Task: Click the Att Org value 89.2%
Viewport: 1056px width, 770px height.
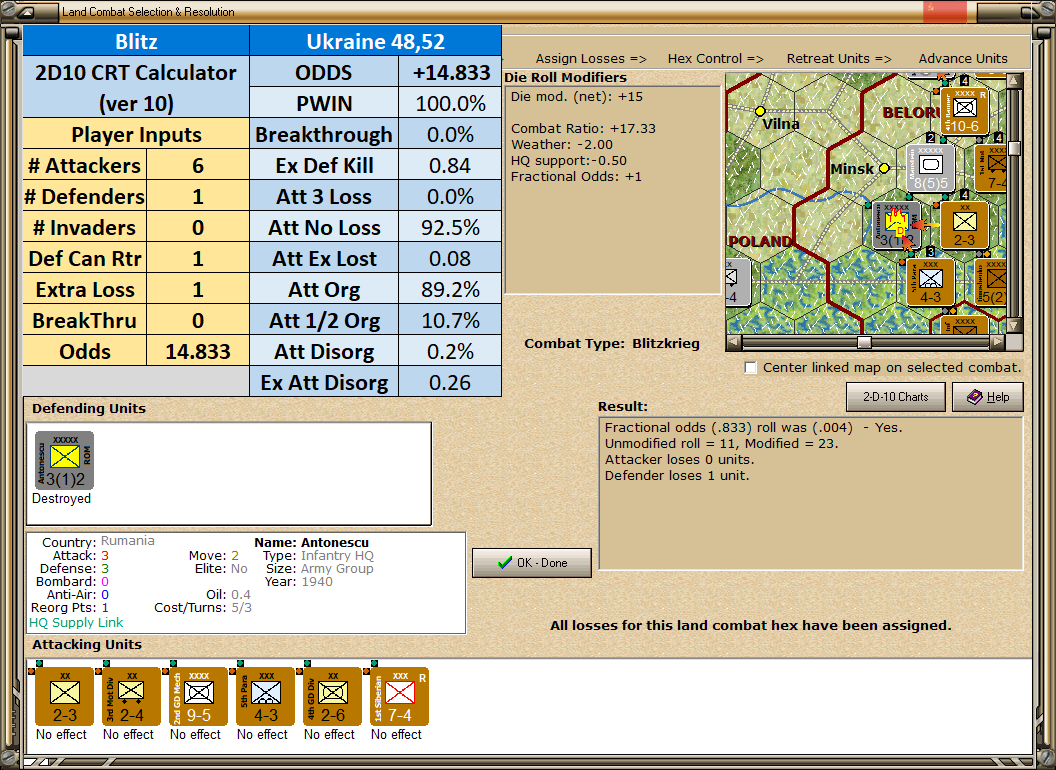Action: point(450,289)
